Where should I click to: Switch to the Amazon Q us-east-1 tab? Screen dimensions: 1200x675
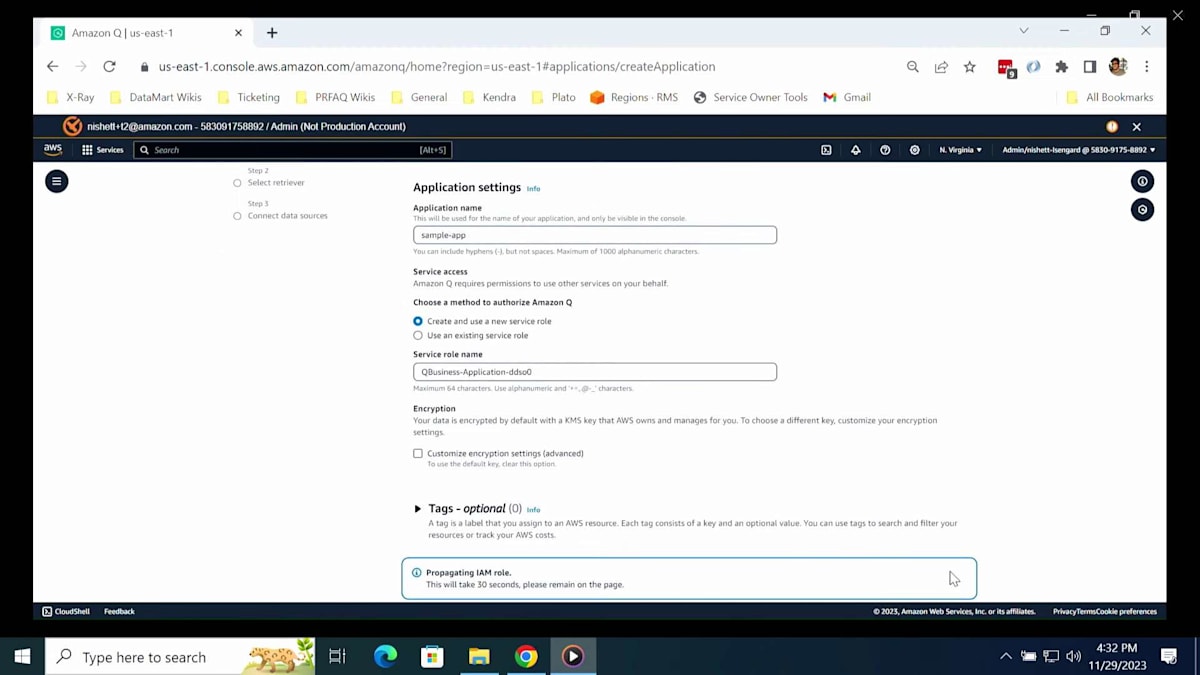(146, 33)
